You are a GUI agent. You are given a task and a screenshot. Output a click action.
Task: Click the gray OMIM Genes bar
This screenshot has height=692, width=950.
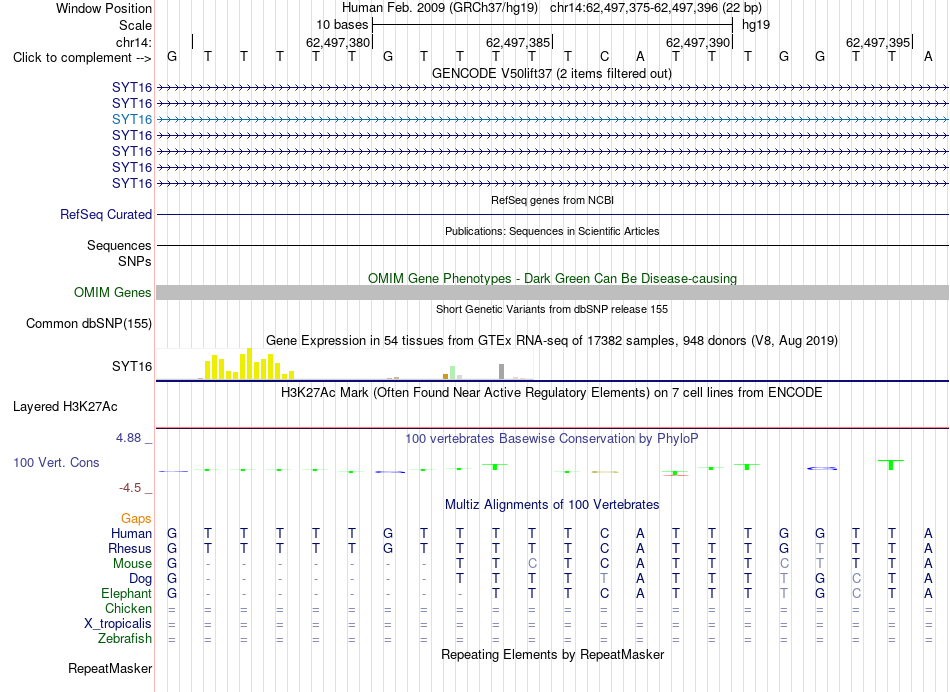552,293
